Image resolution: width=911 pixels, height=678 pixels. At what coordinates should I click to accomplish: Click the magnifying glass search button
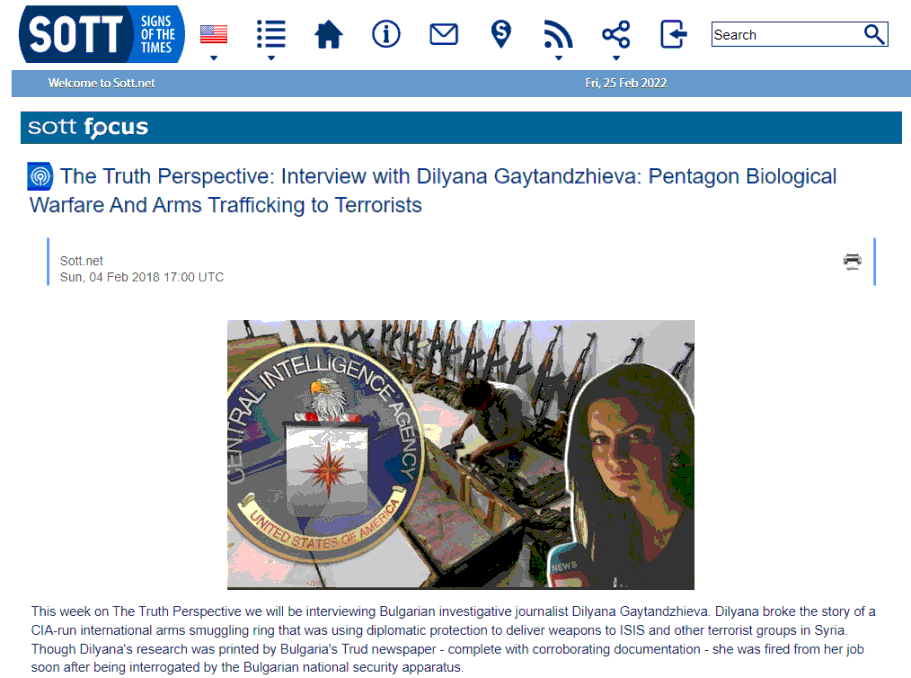point(874,35)
